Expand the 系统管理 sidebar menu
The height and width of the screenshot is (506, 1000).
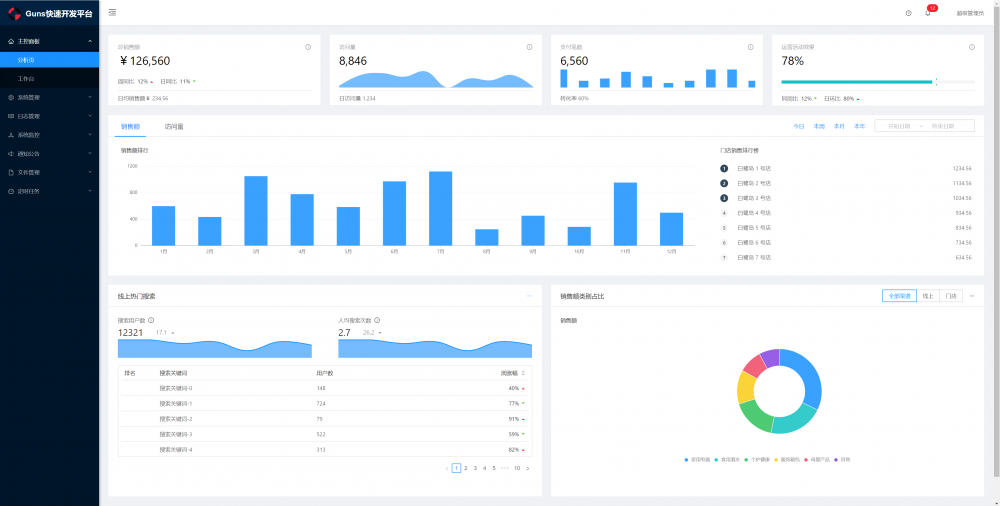(50, 98)
